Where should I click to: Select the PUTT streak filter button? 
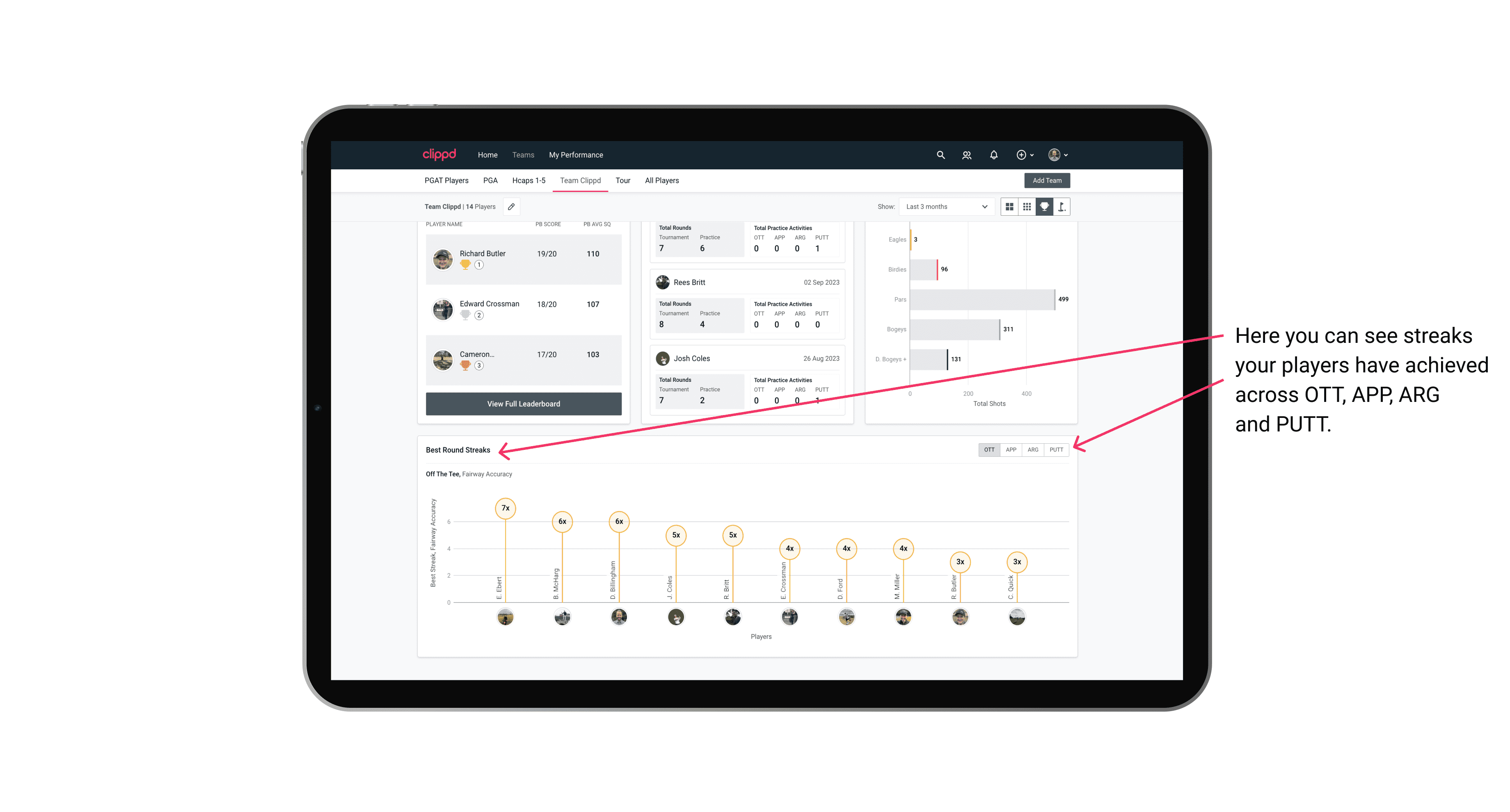click(1057, 449)
